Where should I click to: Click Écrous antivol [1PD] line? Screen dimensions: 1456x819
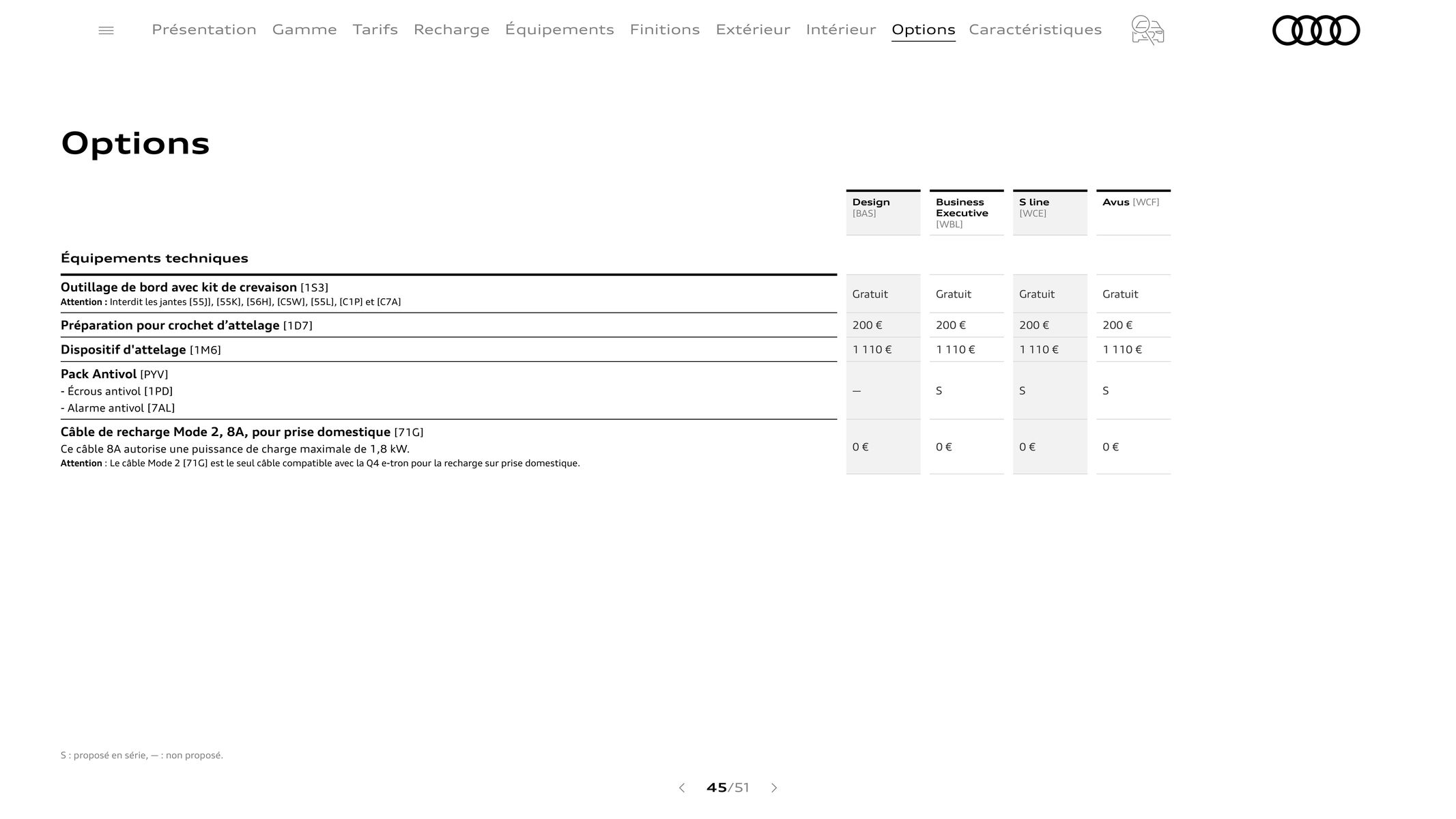(x=117, y=391)
